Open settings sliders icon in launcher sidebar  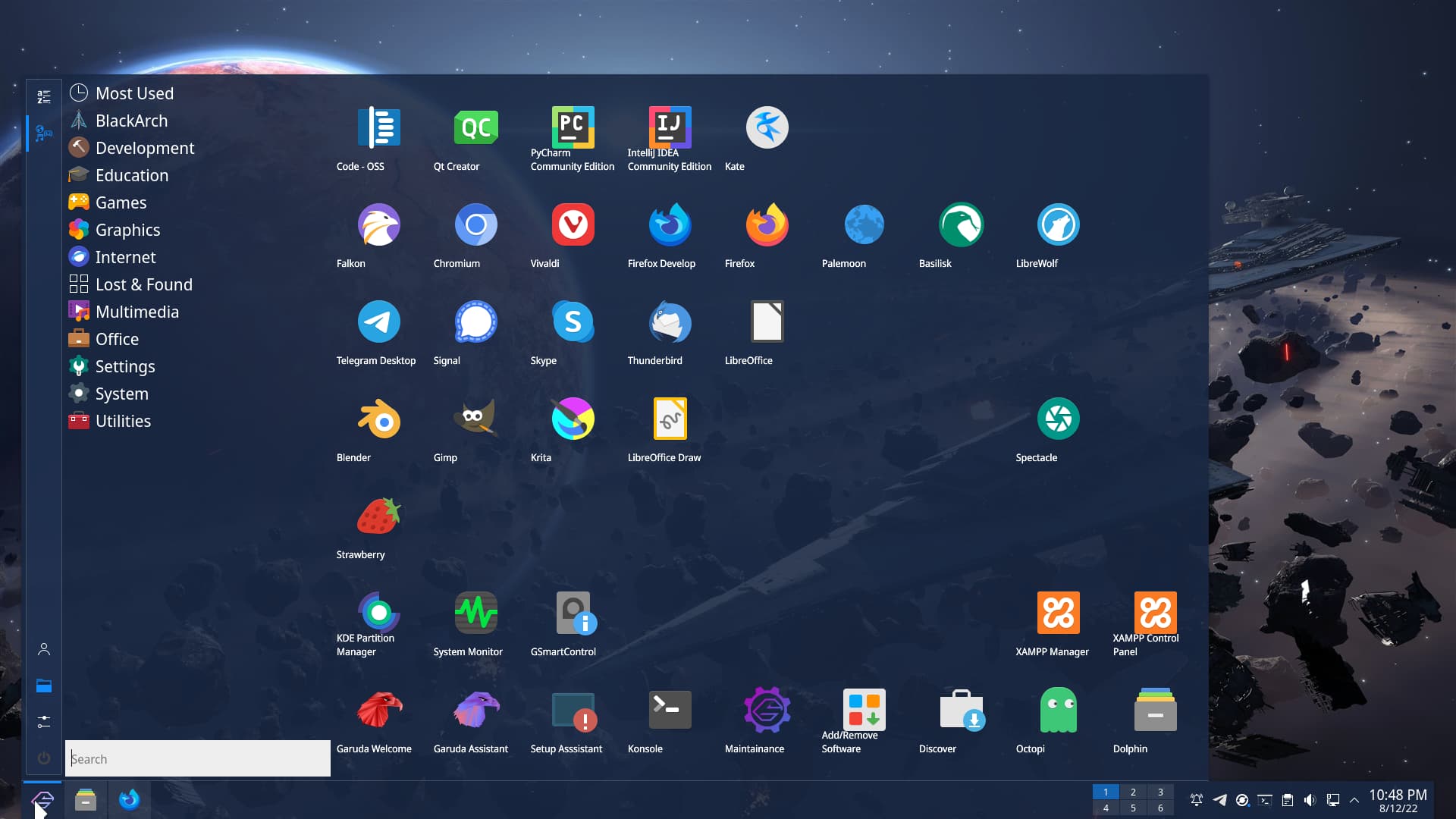[x=44, y=721]
